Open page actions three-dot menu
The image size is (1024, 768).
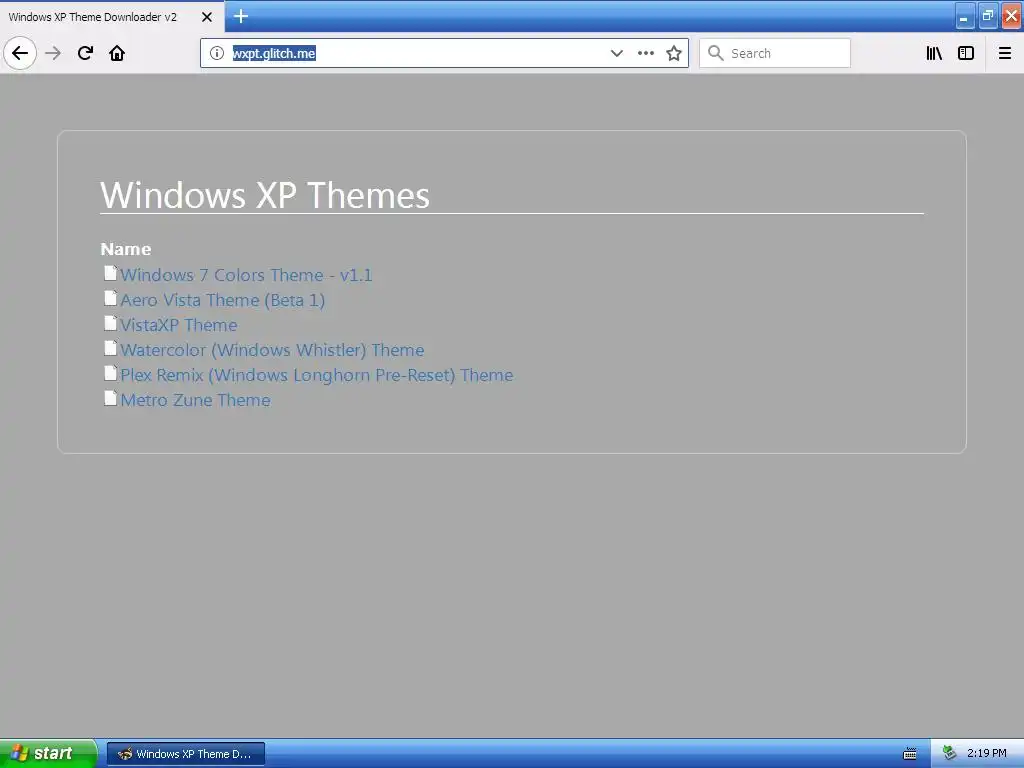point(646,53)
